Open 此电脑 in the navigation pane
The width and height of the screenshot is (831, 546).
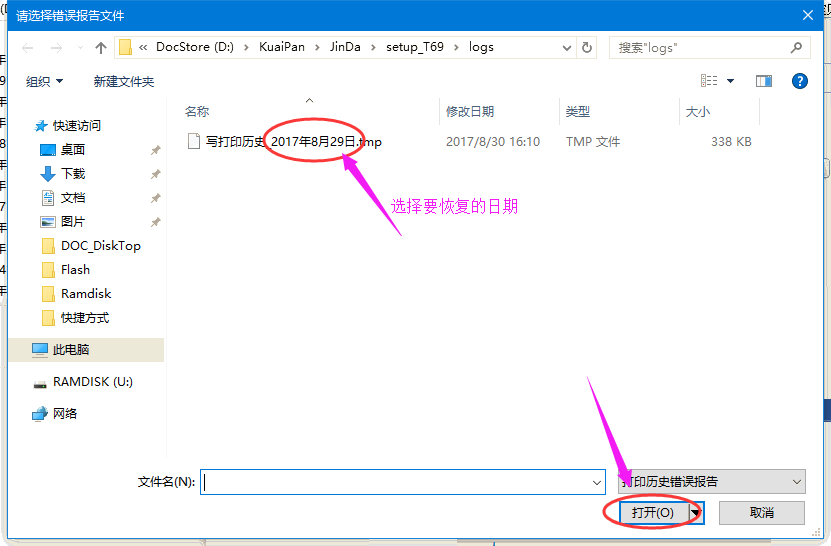(70, 350)
